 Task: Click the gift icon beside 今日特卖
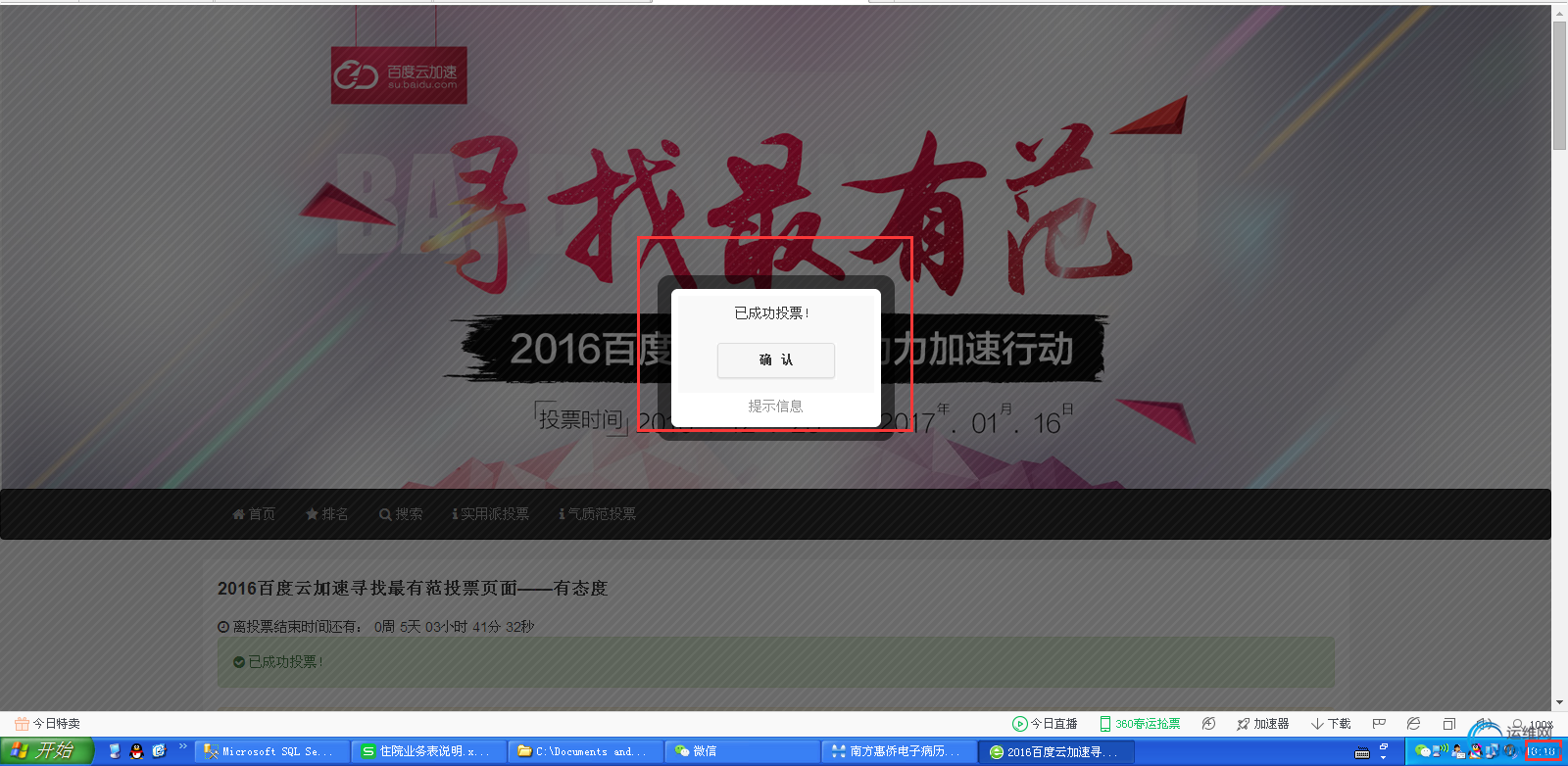[x=22, y=724]
